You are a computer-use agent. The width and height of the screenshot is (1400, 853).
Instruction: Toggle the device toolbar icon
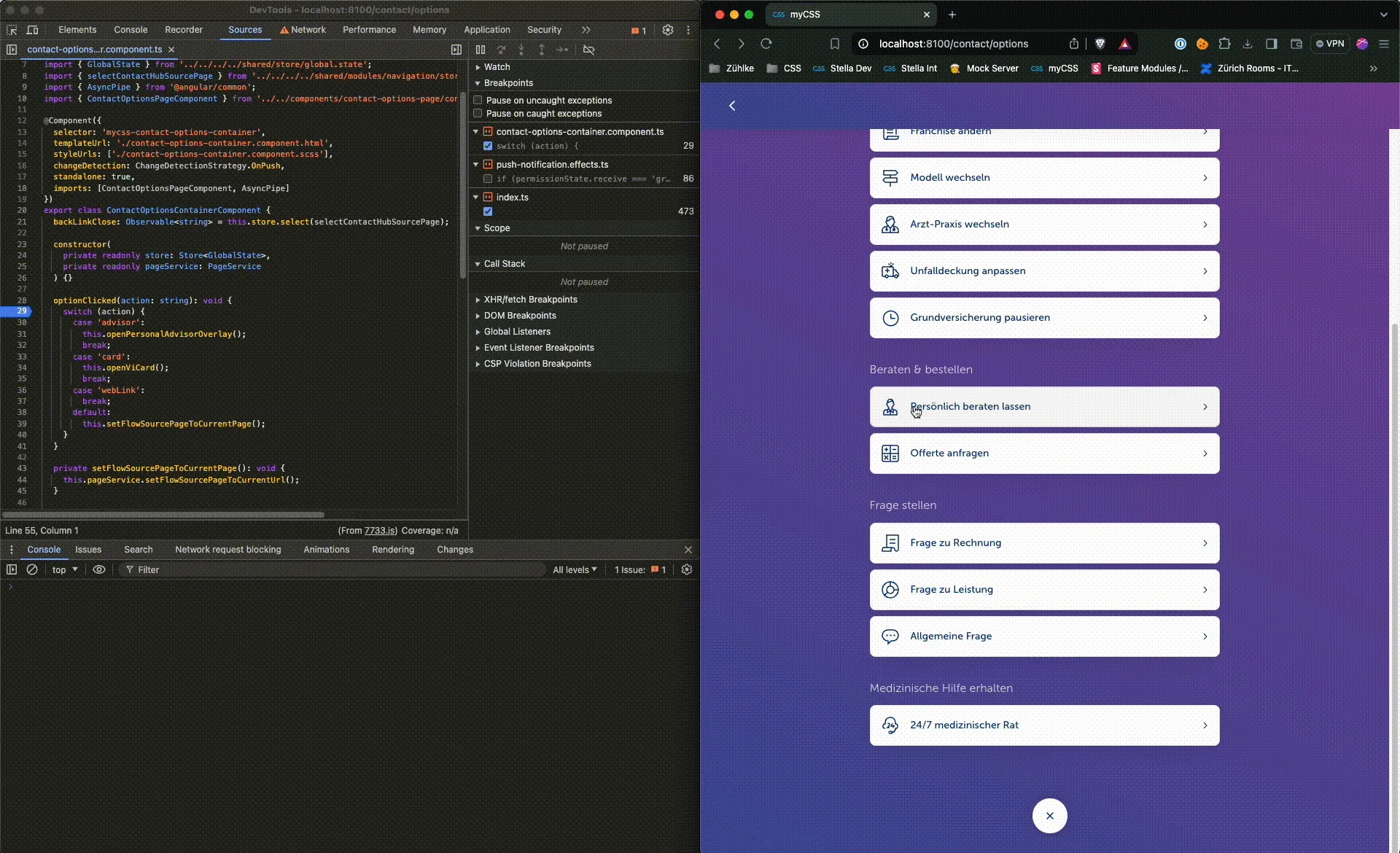(x=32, y=30)
